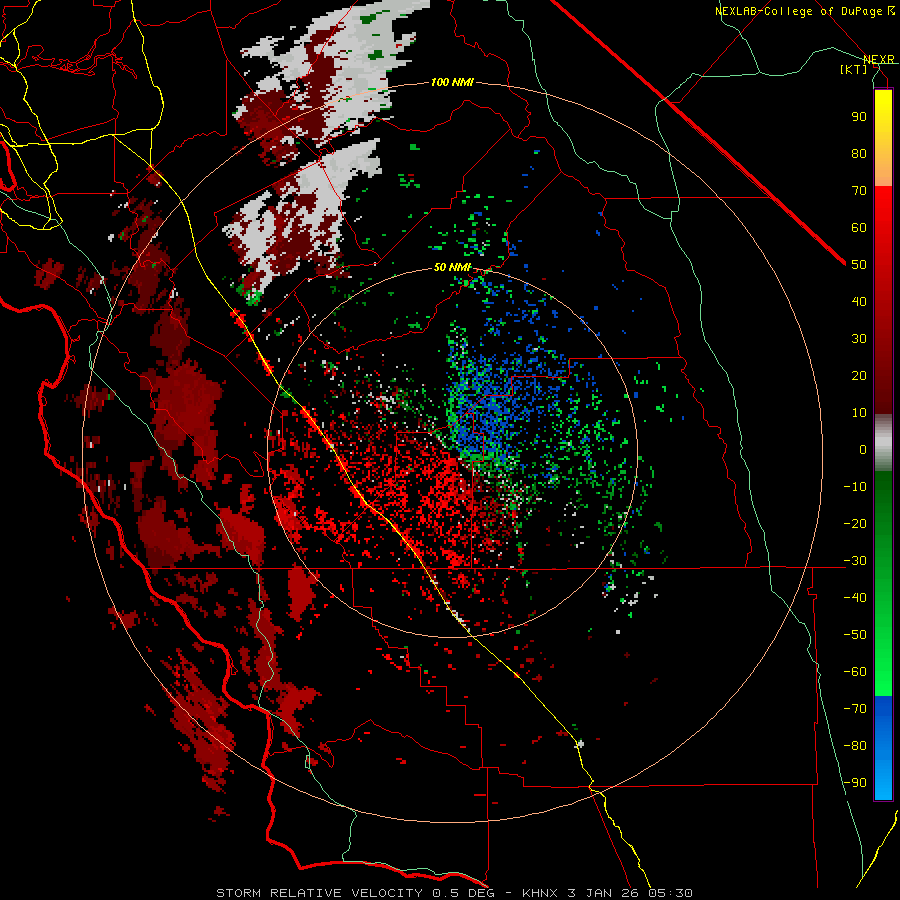Click the -20 value on velocity scale
Screen dimensions: 900x900
coord(855,524)
